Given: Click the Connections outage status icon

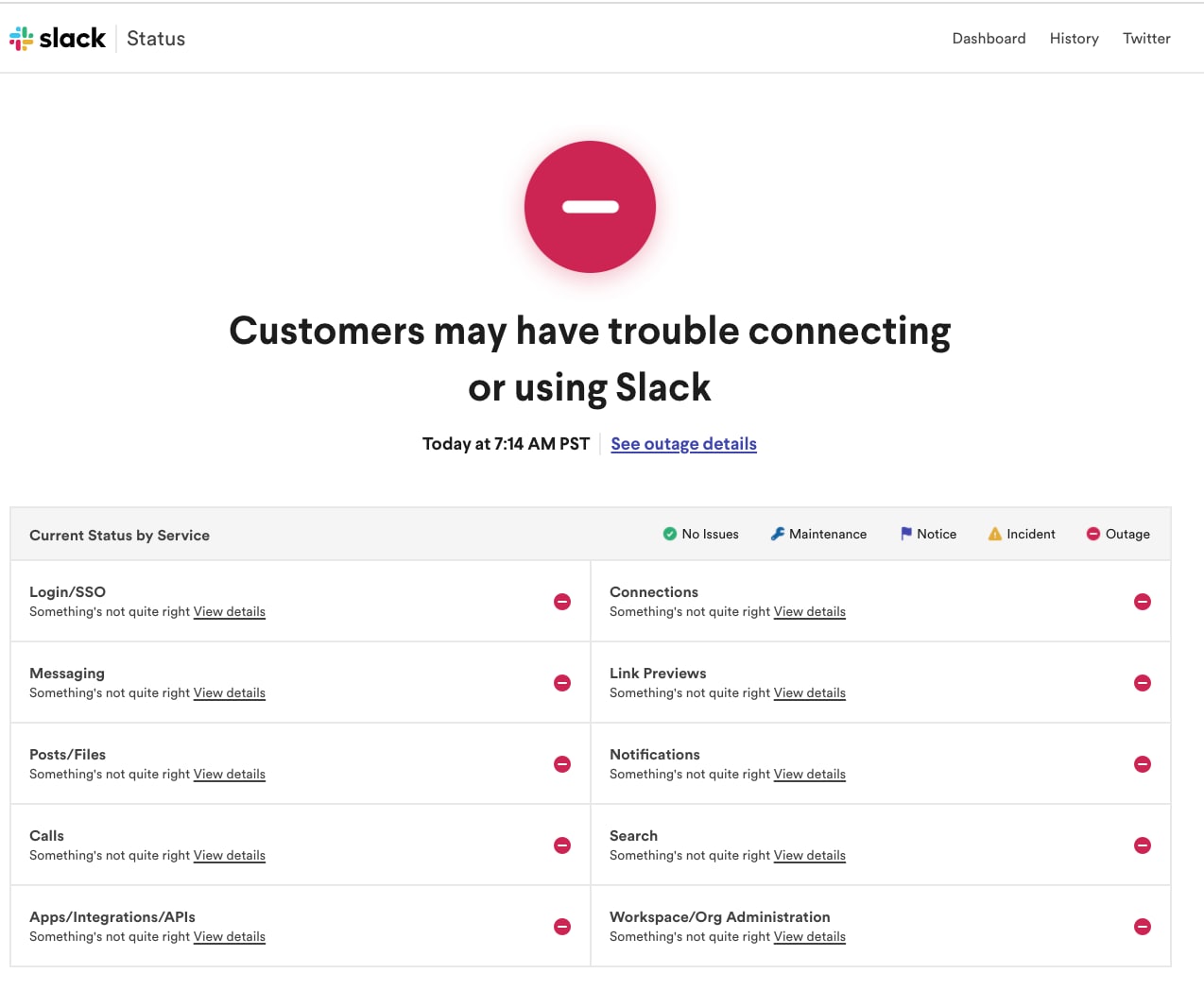Looking at the screenshot, I should pyautogui.click(x=1143, y=602).
